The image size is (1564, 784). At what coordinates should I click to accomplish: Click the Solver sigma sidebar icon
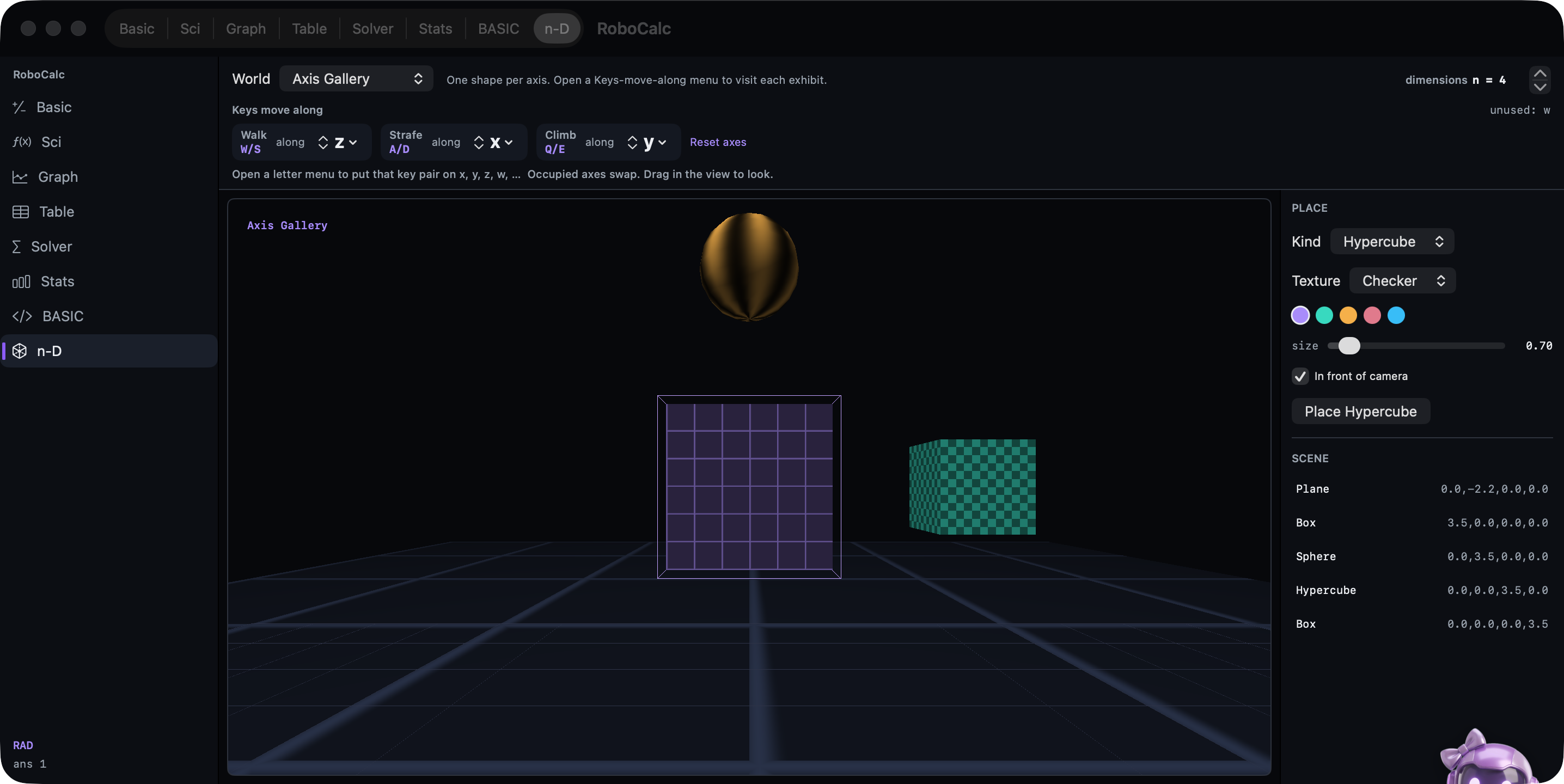[x=16, y=247]
